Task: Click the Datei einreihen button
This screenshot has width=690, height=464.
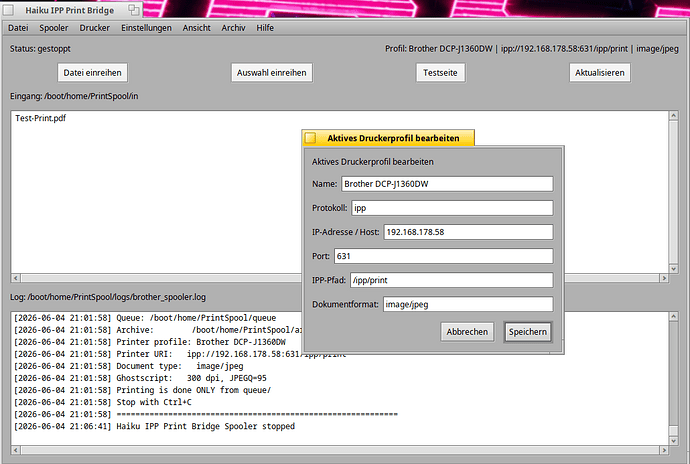Action: [92, 73]
